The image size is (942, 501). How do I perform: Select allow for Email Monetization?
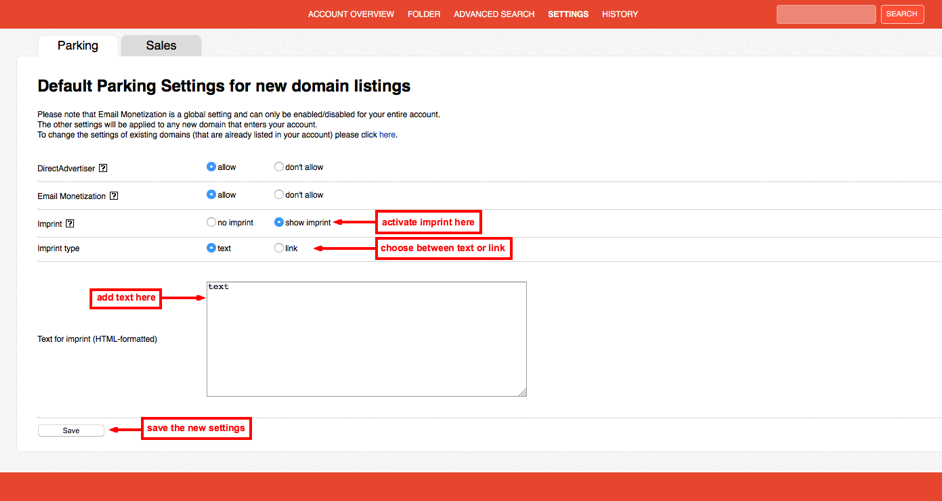click(x=211, y=195)
